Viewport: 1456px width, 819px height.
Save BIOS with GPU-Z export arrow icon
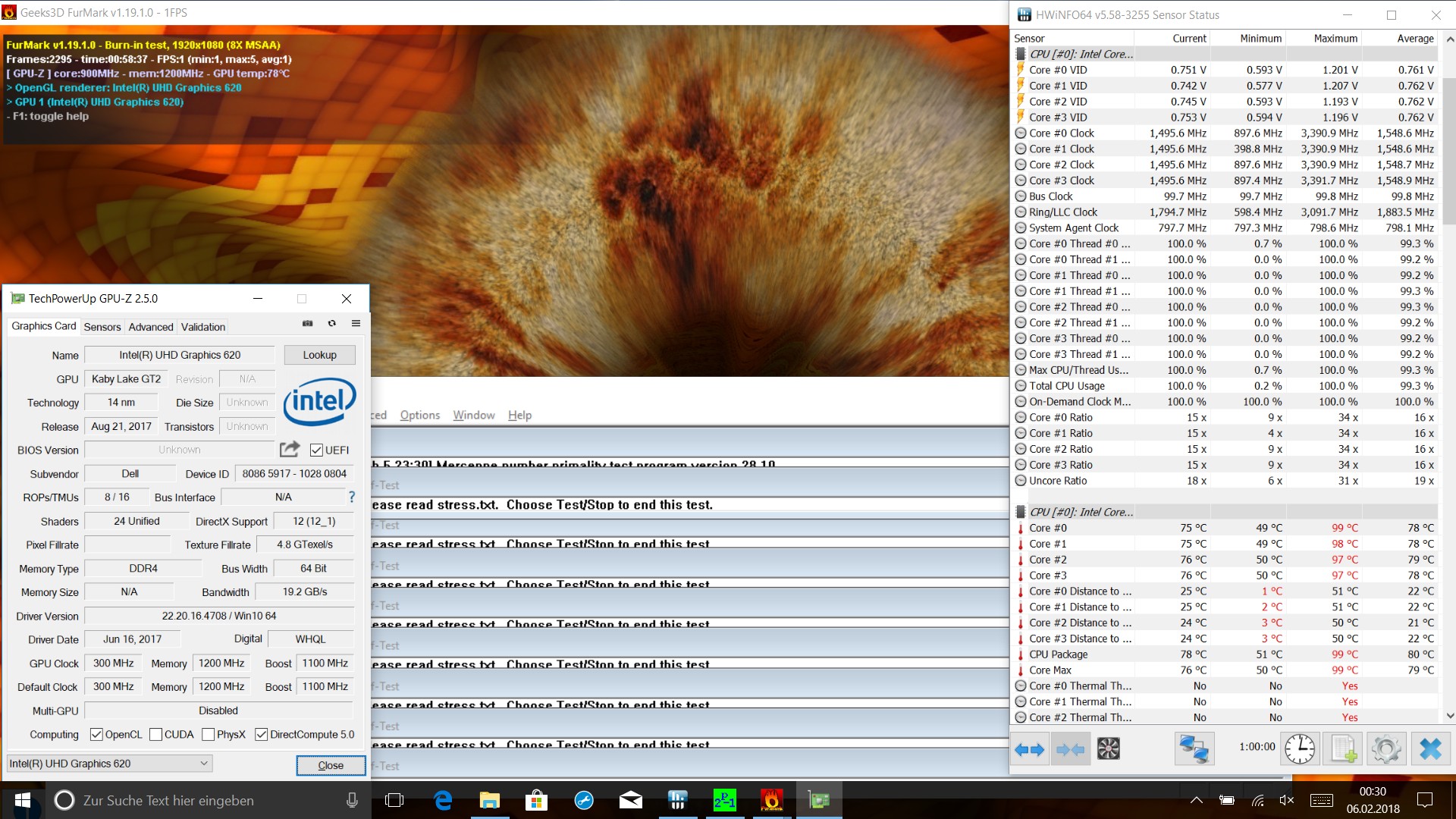tap(290, 450)
